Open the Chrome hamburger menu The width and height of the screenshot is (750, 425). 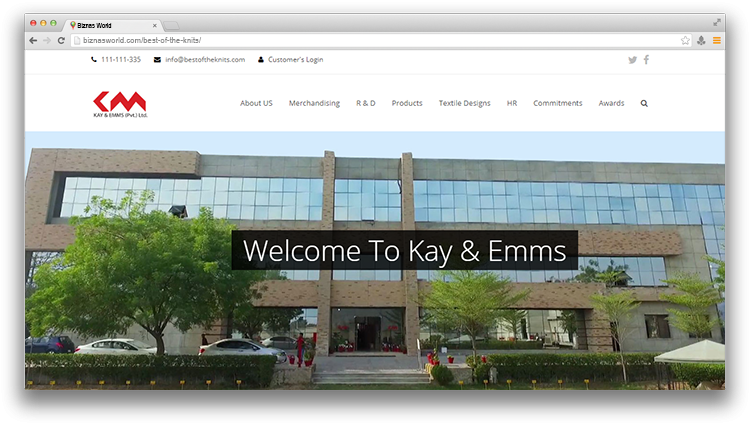click(716, 40)
